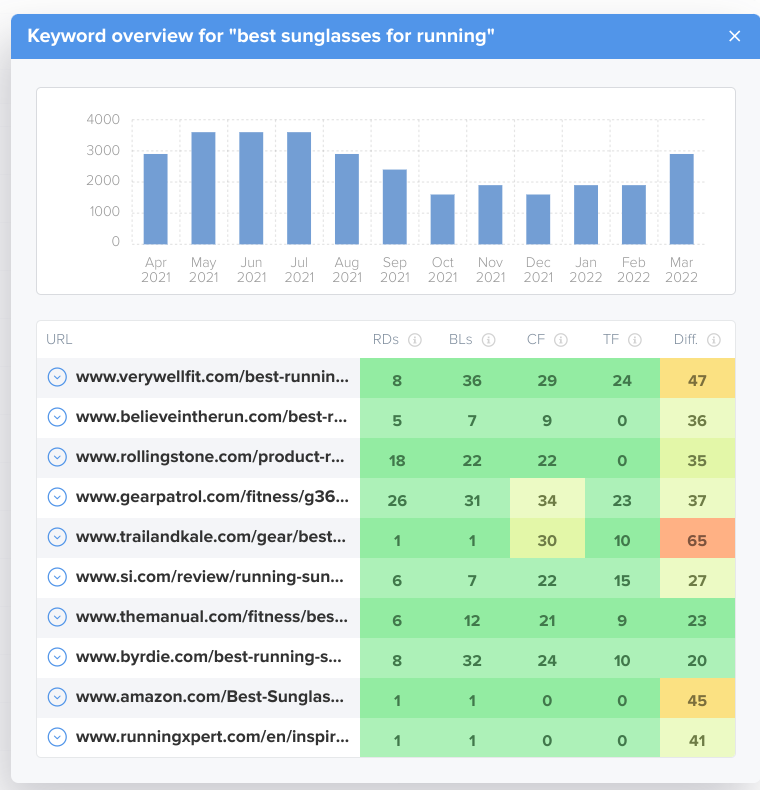The height and width of the screenshot is (790, 760).
Task: Click the BLs info icon
Action: coord(488,340)
